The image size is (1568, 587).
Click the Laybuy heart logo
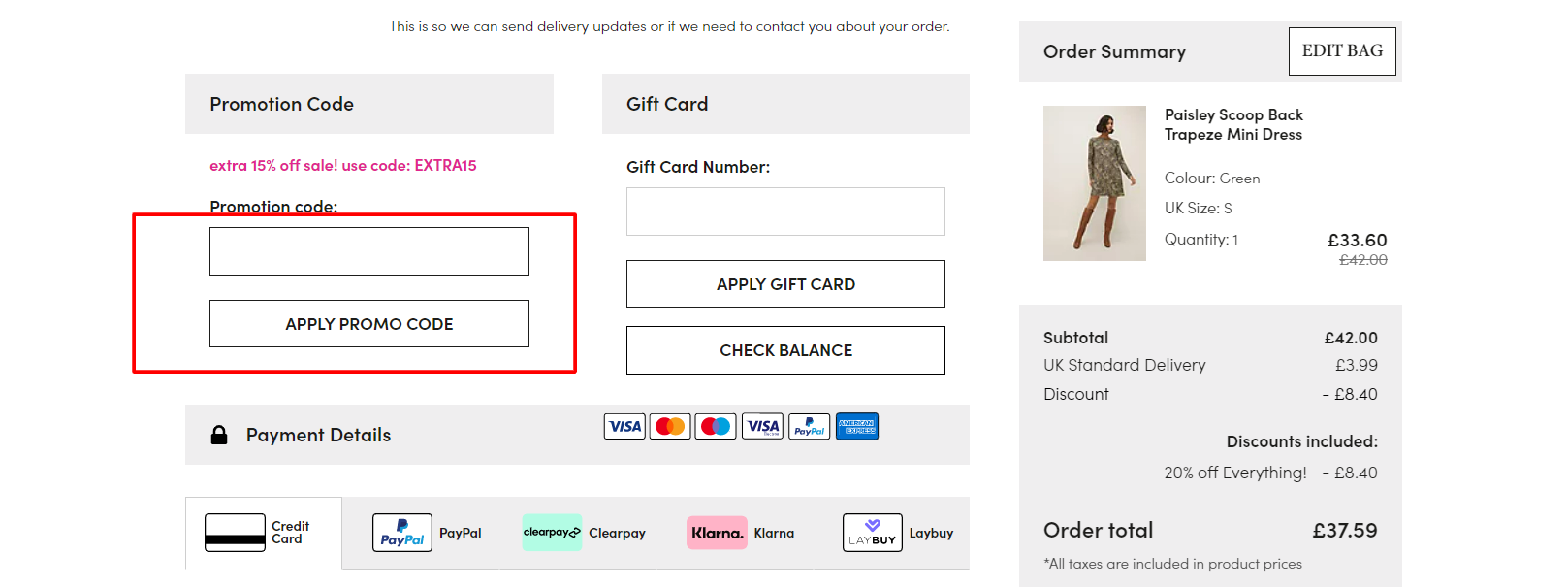(872, 533)
